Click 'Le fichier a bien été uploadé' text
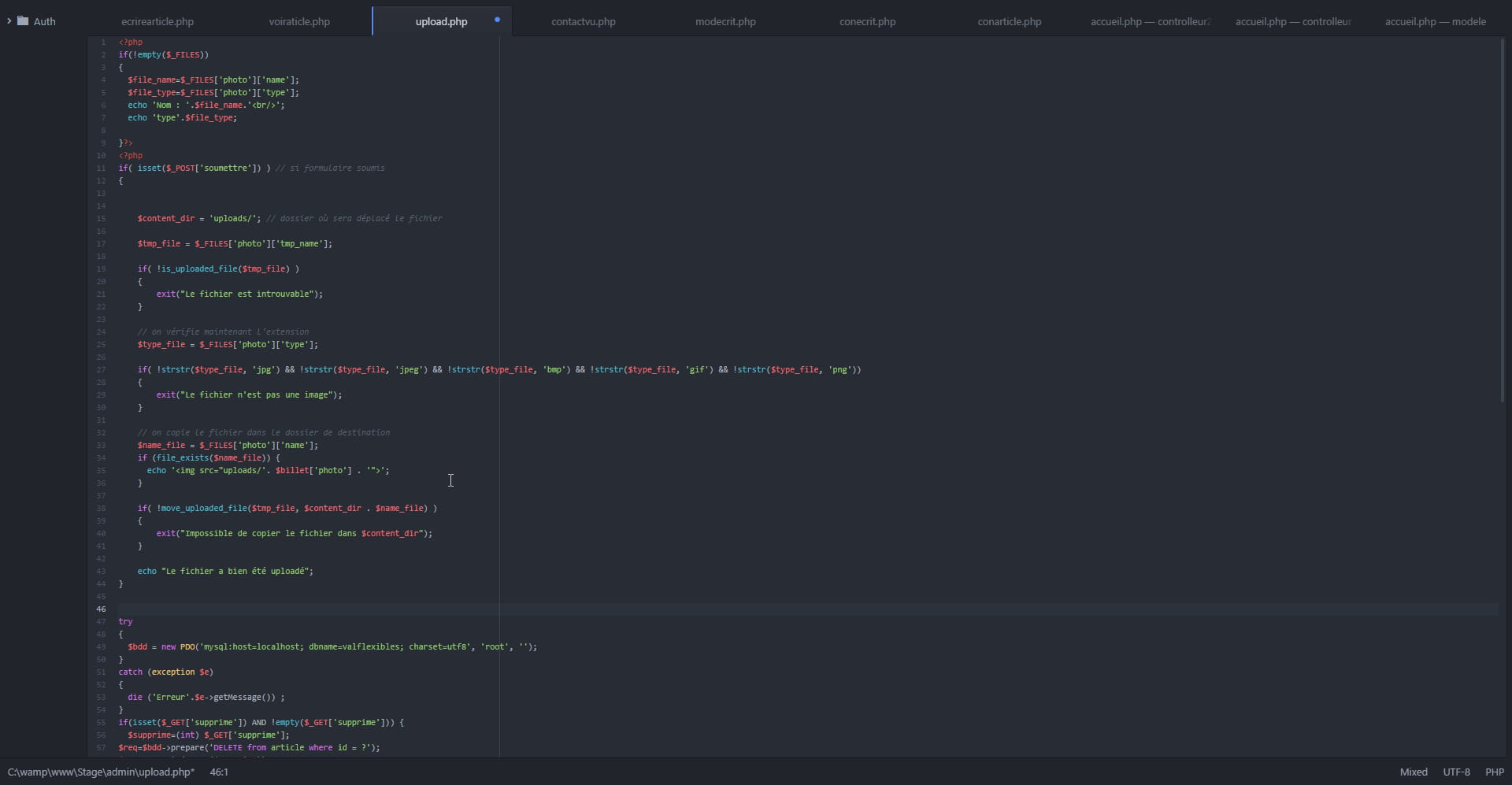The height and width of the screenshot is (785, 1512). click(237, 571)
